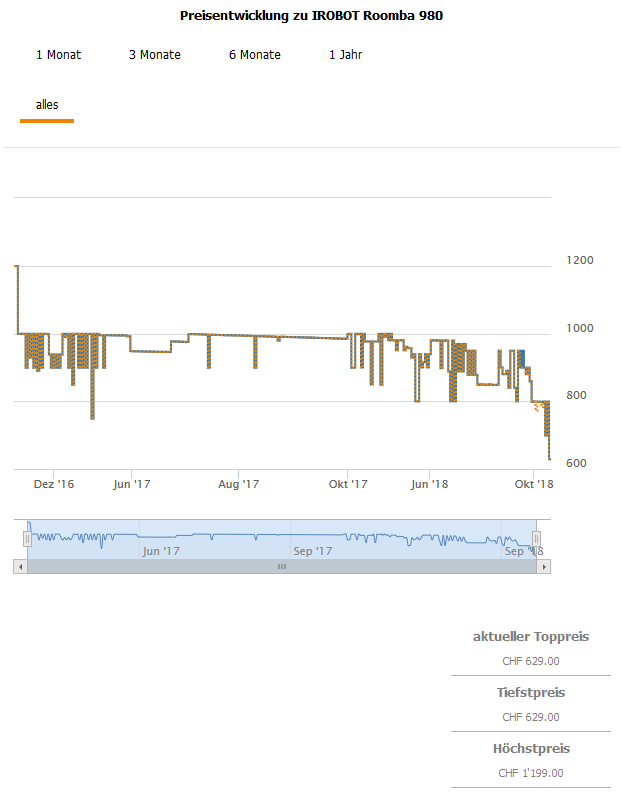
Task: Click the CHF 629.00 value under aktueller Toppreis
Action: [x=531, y=661]
